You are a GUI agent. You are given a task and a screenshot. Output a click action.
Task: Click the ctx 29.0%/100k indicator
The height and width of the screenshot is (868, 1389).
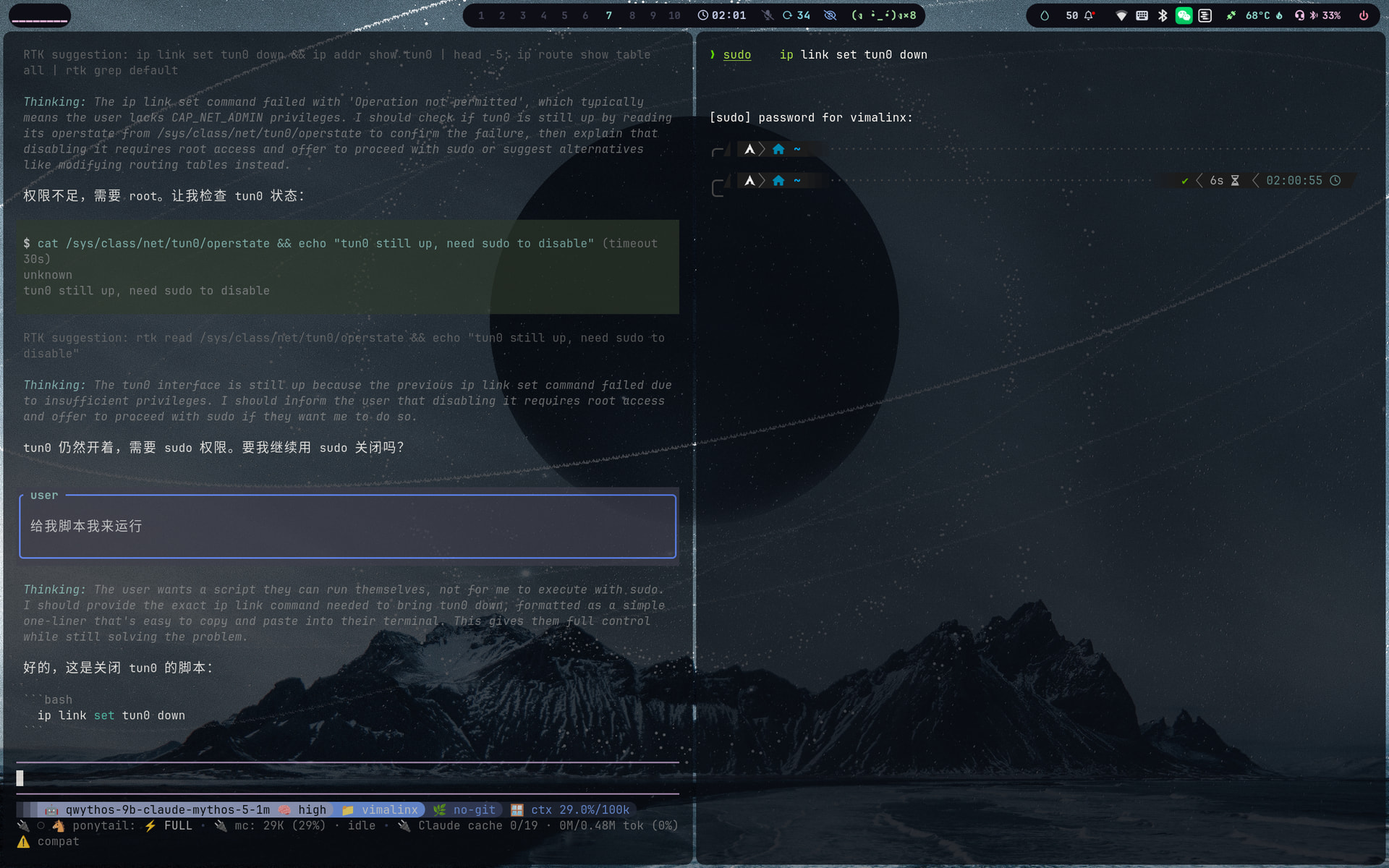571,809
